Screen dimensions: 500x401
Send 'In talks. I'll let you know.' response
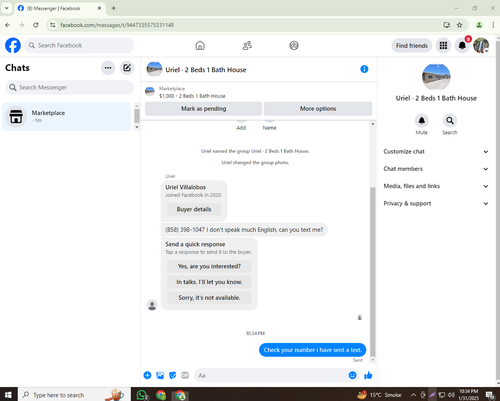coord(209,282)
